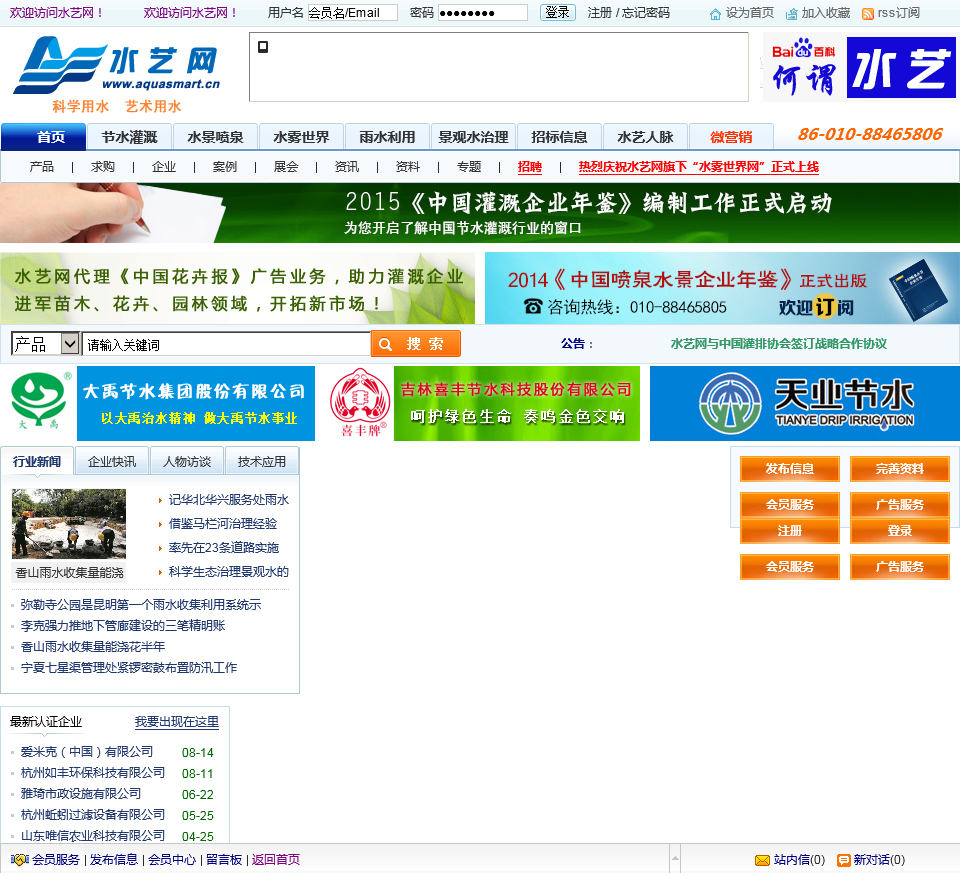The height and width of the screenshot is (873, 960).
Task: Open the 展会 sub-menu link
Action: [x=285, y=167]
